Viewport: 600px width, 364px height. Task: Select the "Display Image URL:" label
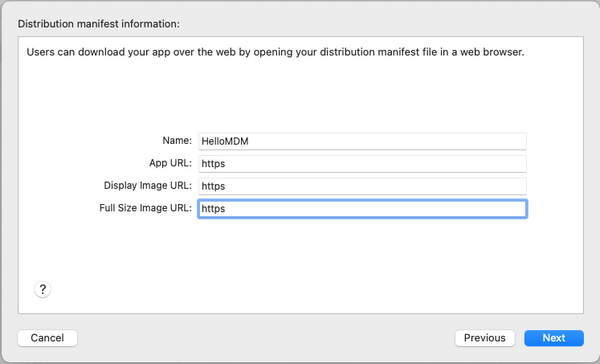[x=148, y=186]
